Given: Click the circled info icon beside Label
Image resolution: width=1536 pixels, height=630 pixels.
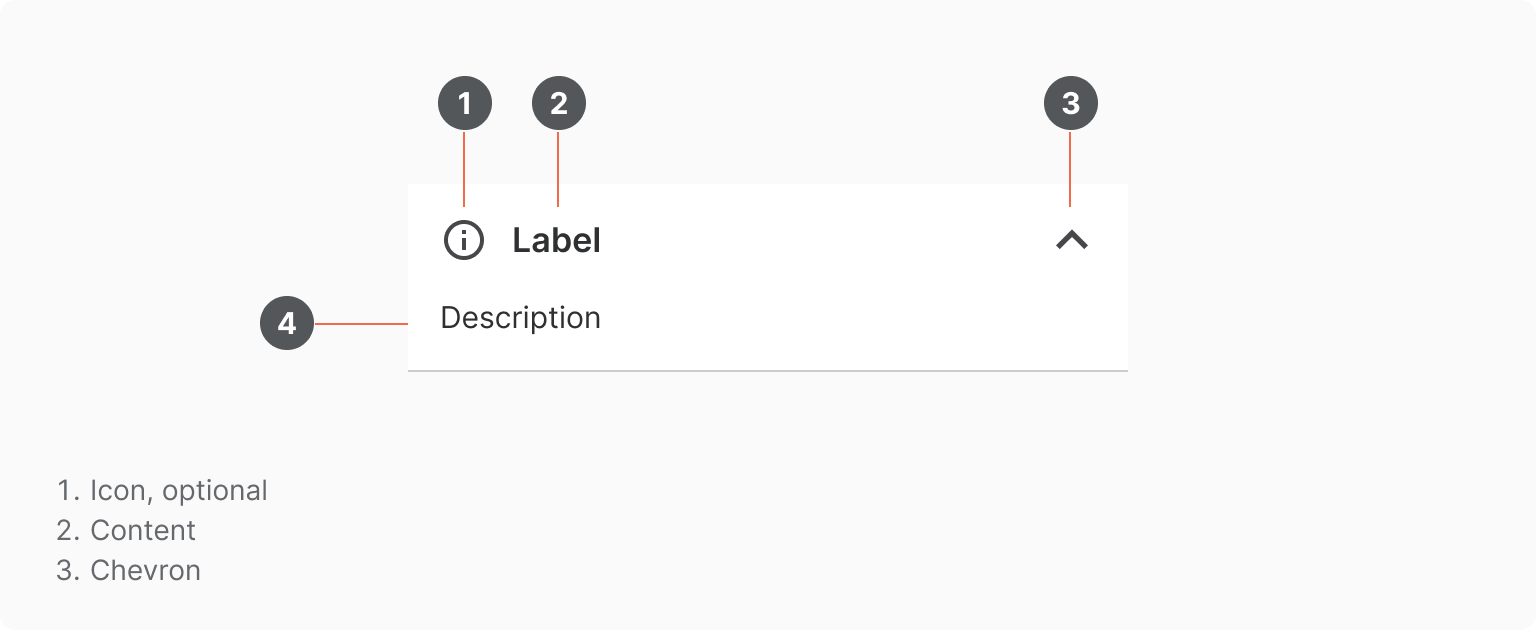Looking at the screenshot, I should pos(464,240).
